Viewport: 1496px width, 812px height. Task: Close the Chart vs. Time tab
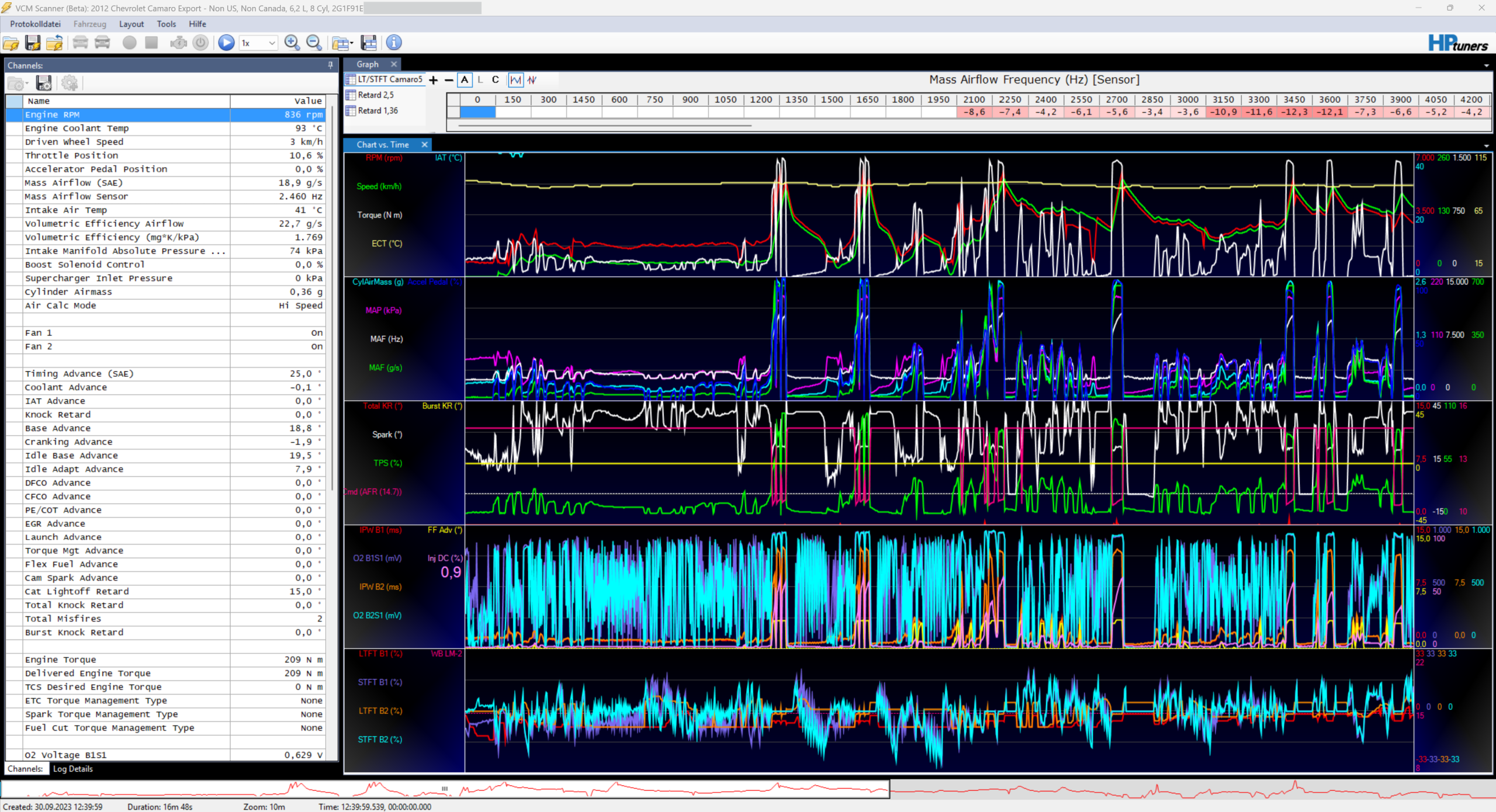[x=425, y=144]
